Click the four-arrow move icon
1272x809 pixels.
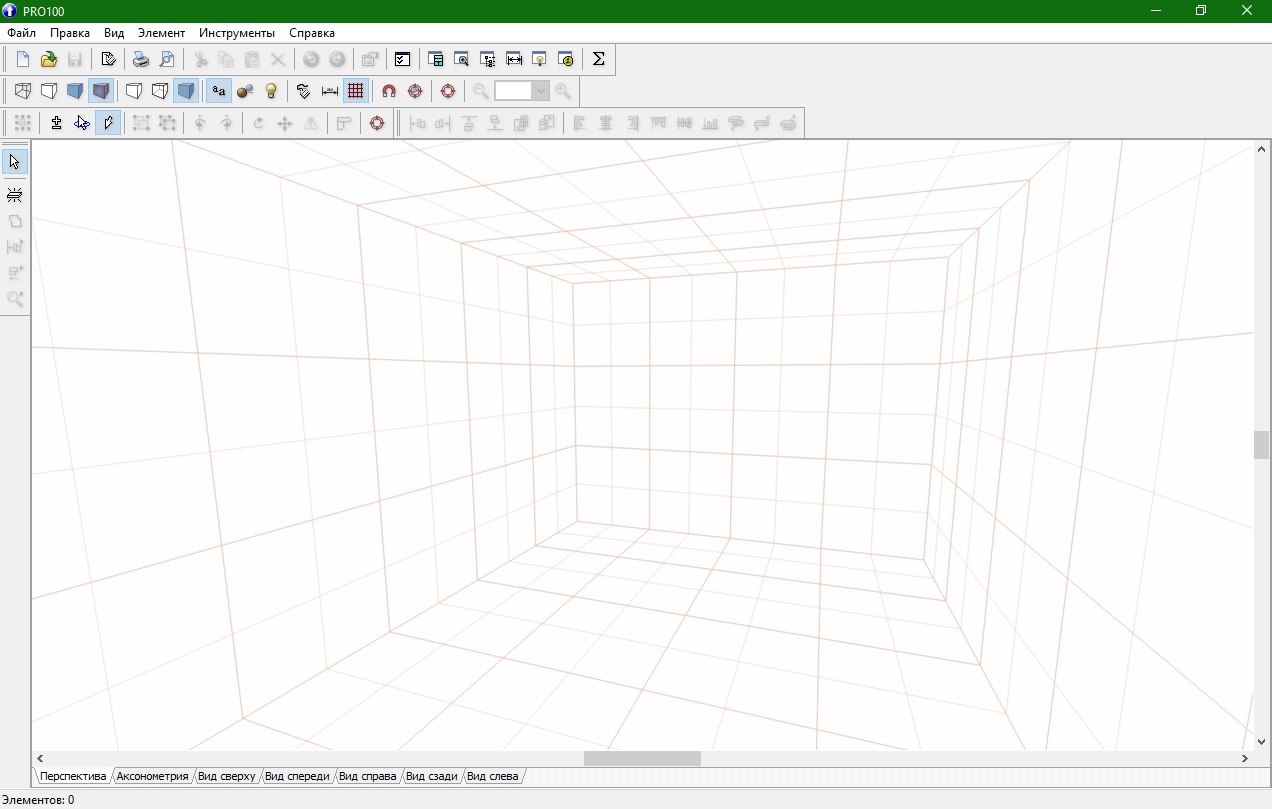point(285,123)
